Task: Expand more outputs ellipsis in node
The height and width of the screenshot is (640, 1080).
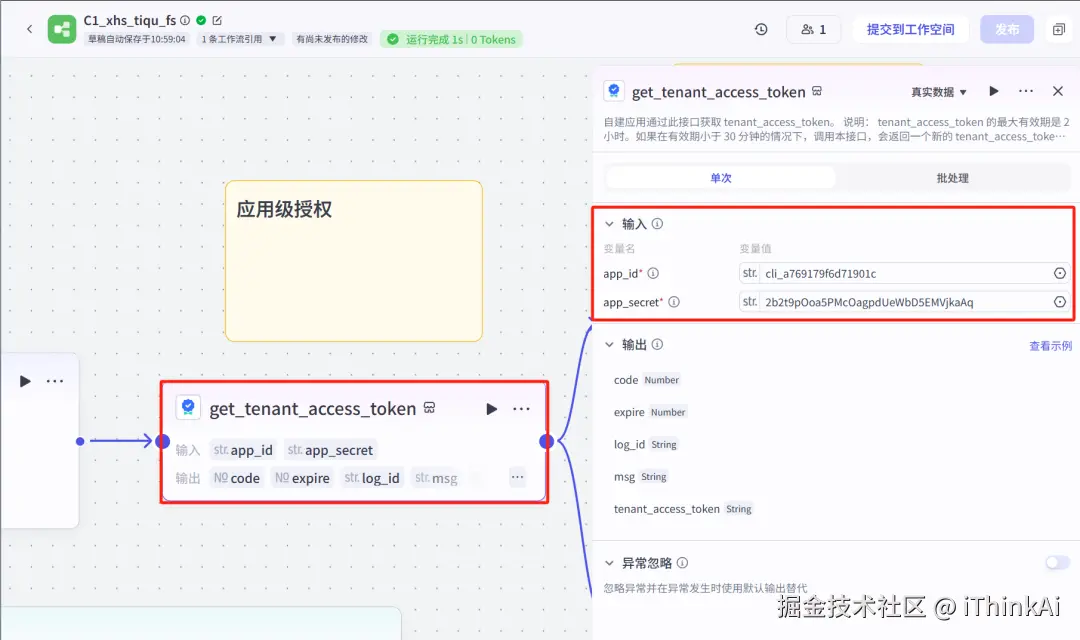Action: pos(517,477)
